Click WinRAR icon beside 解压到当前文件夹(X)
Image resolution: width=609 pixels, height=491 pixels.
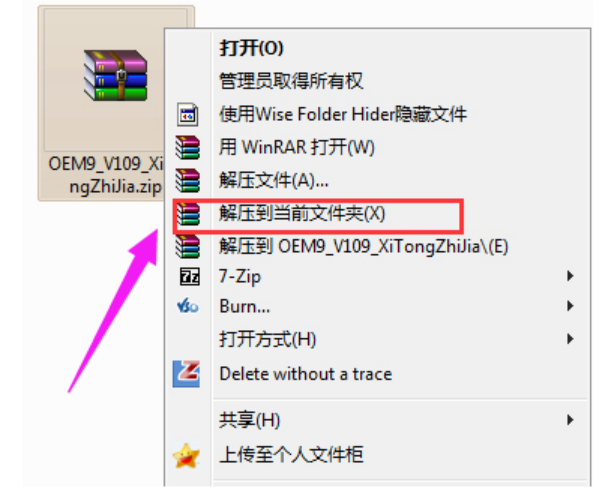tap(188, 214)
